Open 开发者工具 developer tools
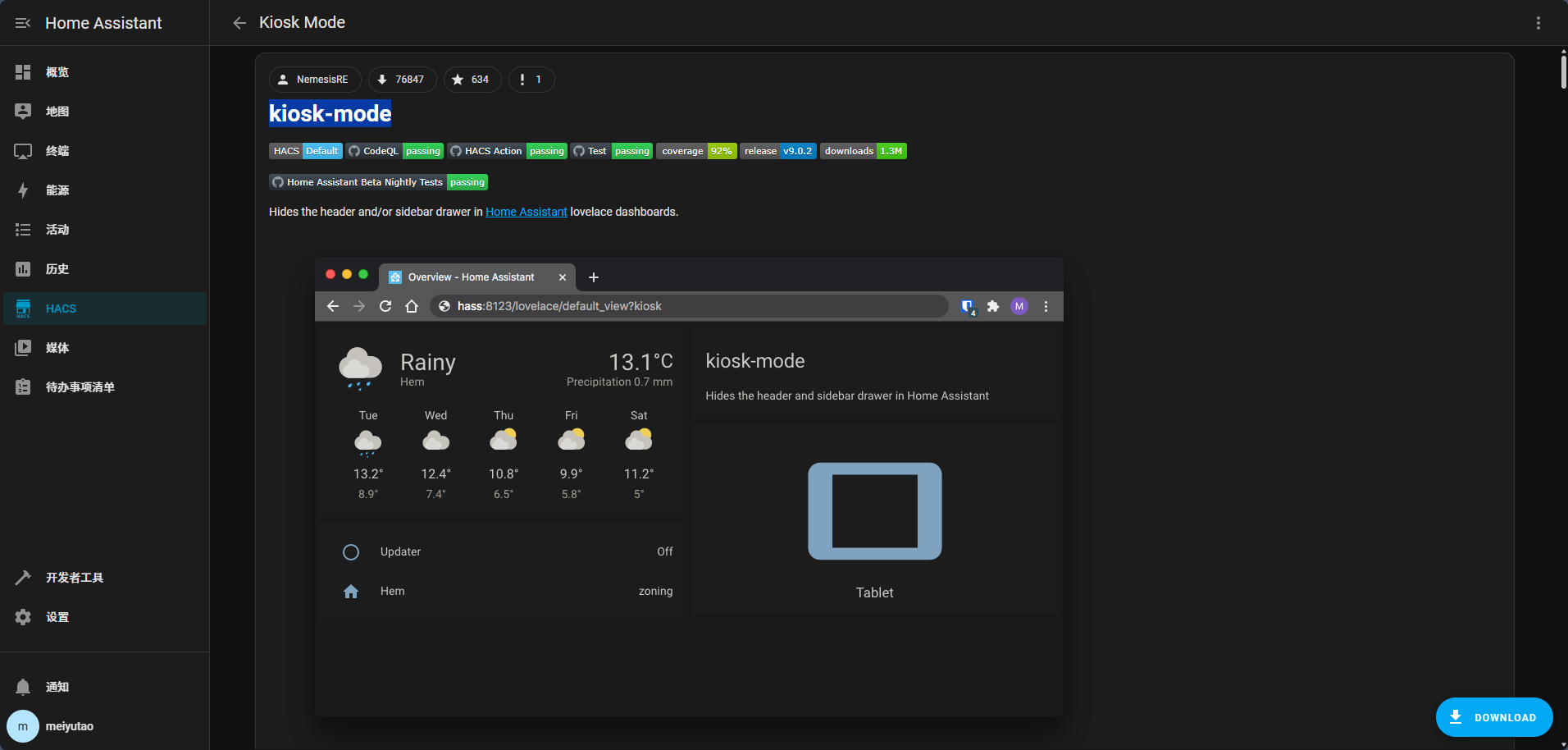Viewport: 1568px width, 750px height. click(74, 578)
